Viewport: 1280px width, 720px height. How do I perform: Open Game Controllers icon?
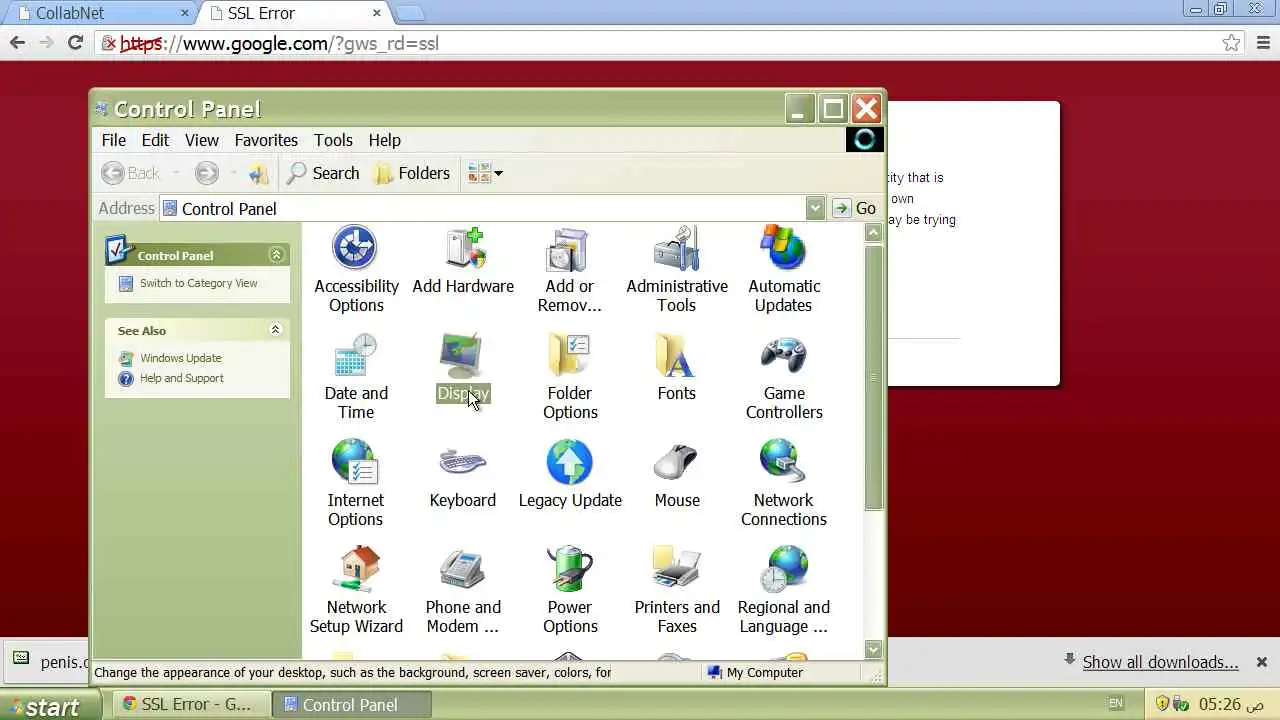(x=784, y=376)
